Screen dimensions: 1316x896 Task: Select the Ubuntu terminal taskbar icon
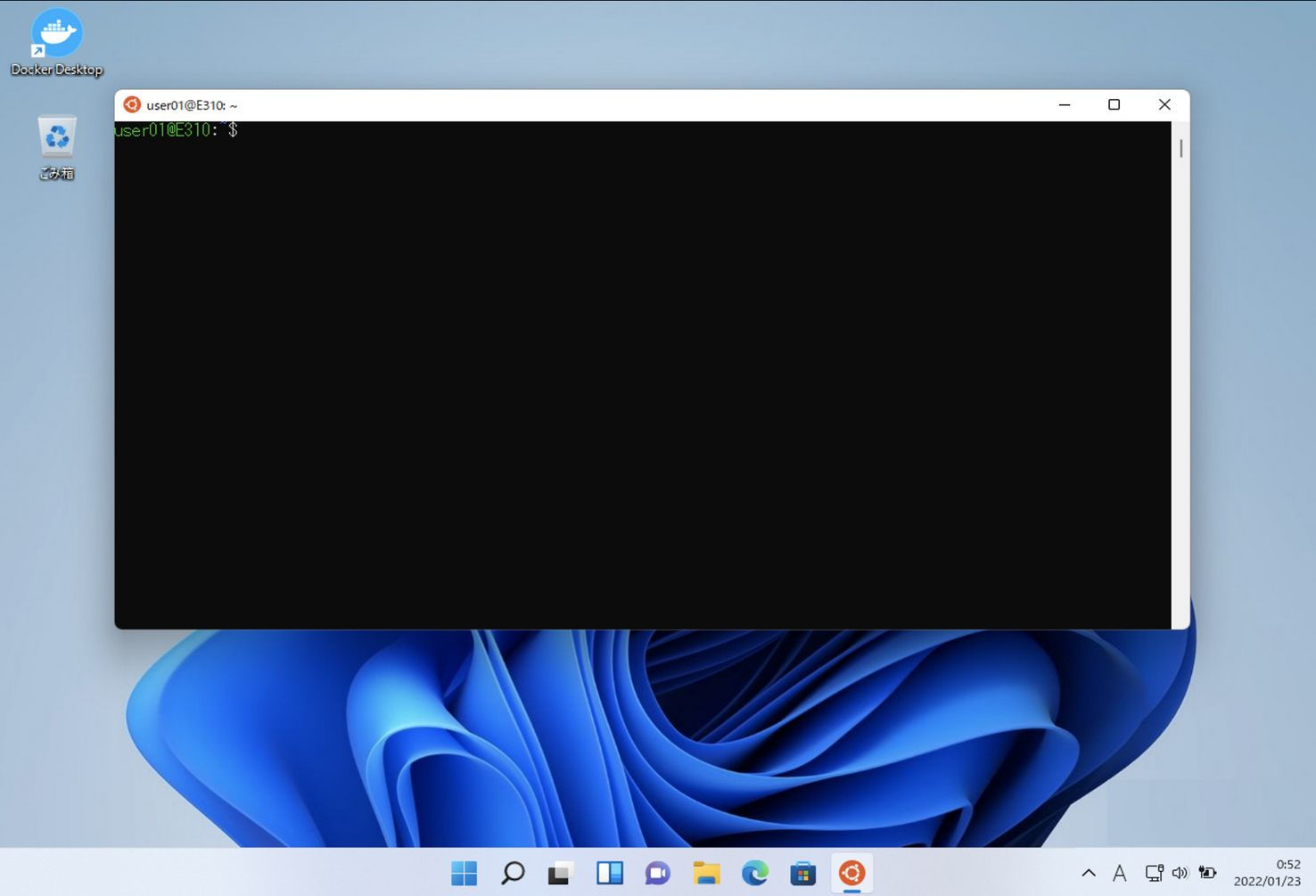coord(851,873)
